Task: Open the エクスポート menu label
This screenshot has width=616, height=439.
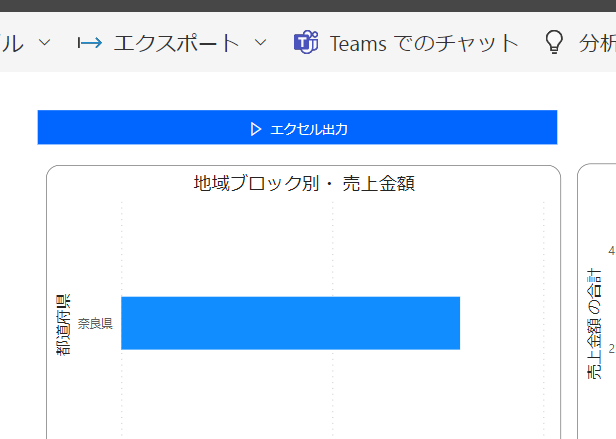Action: pyautogui.click(x=176, y=43)
